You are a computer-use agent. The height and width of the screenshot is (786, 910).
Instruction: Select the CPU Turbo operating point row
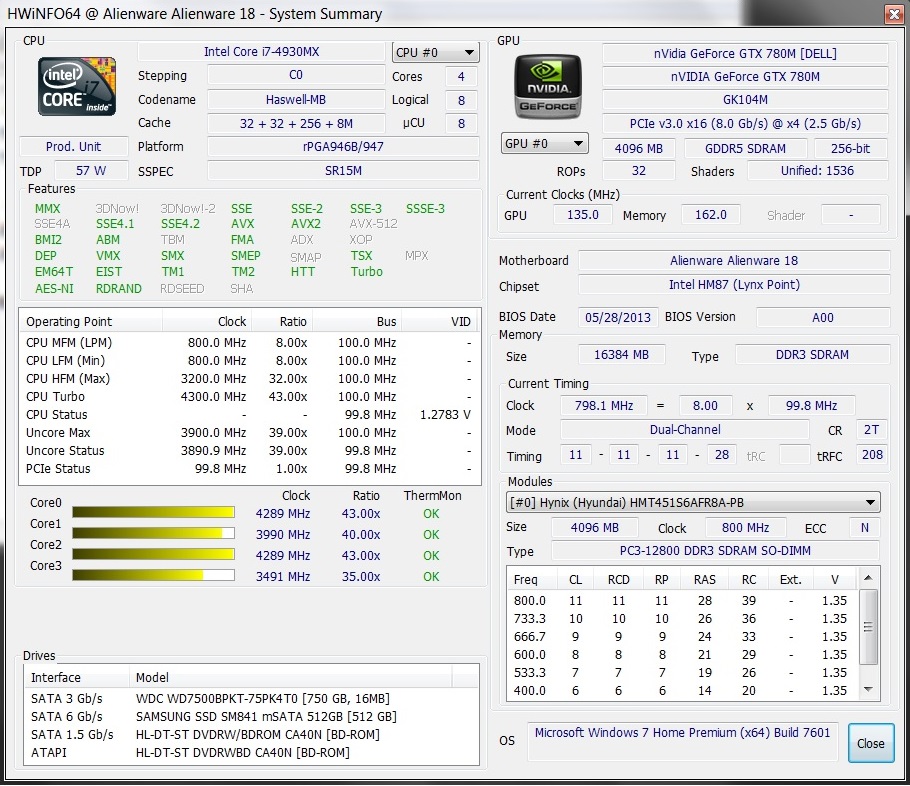250,396
